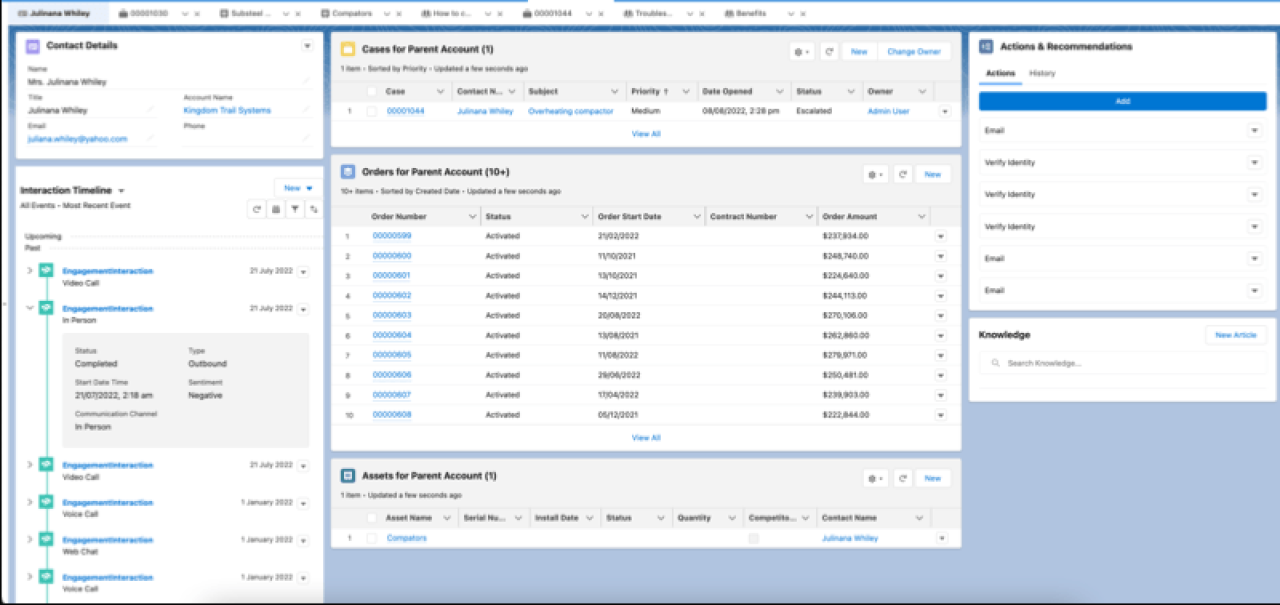Close the 00001030 tab
Viewport: 1280px width, 605px height.
click(x=197, y=14)
